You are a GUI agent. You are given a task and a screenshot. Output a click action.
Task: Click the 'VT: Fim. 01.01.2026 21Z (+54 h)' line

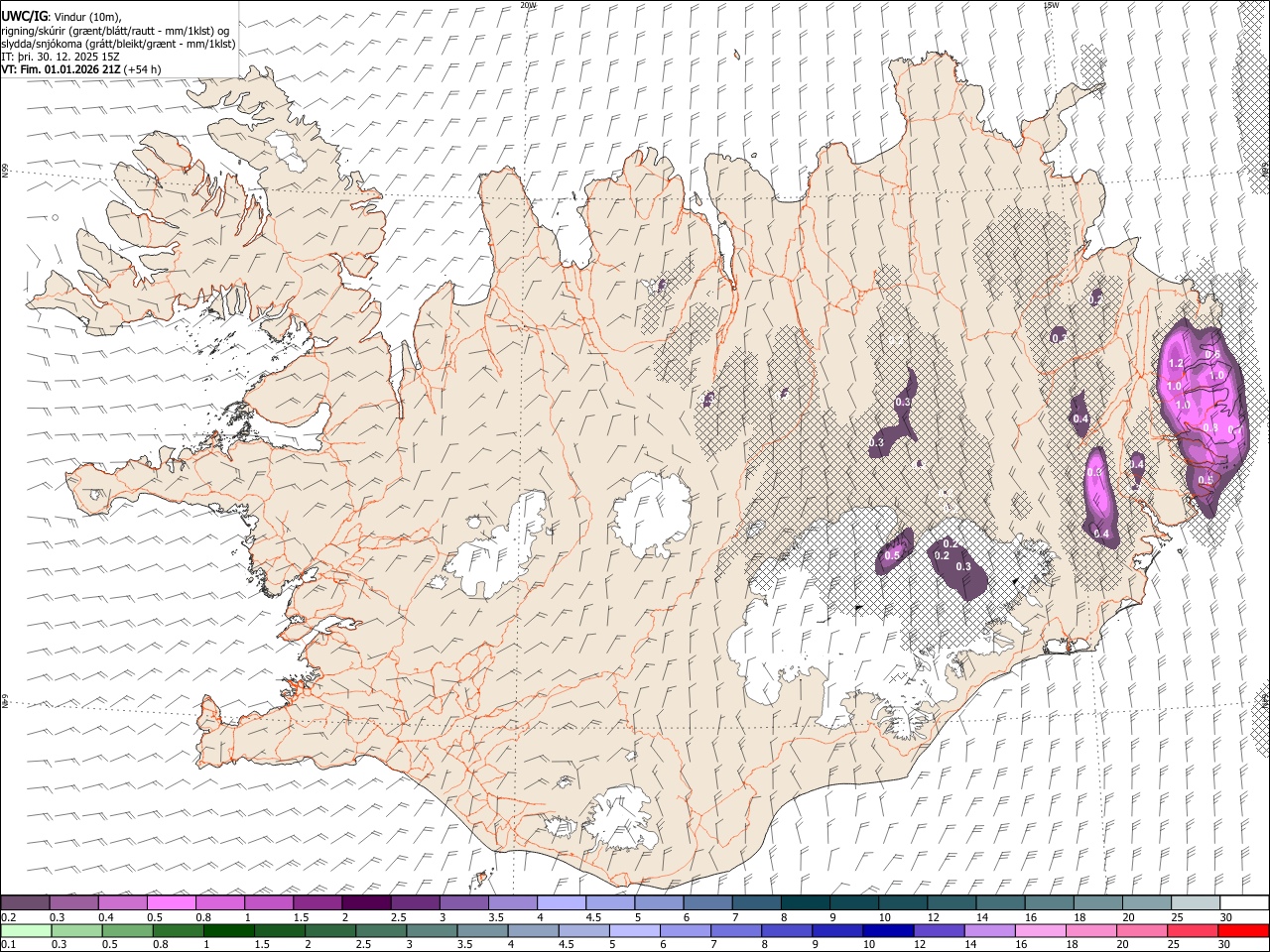click(x=81, y=69)
